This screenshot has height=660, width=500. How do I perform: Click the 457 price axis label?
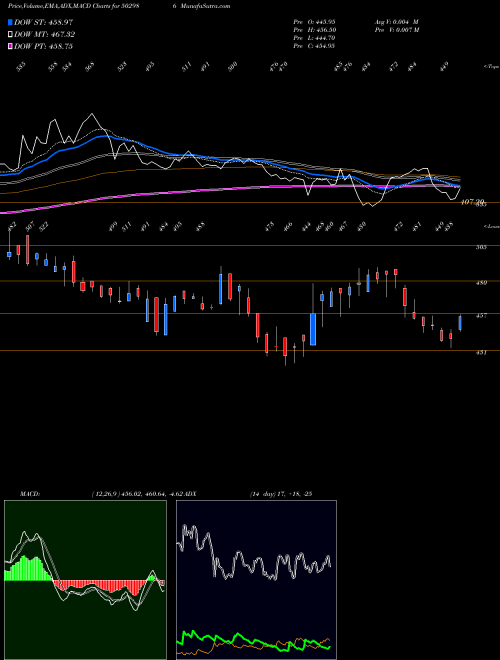click(x=481, y=315)
